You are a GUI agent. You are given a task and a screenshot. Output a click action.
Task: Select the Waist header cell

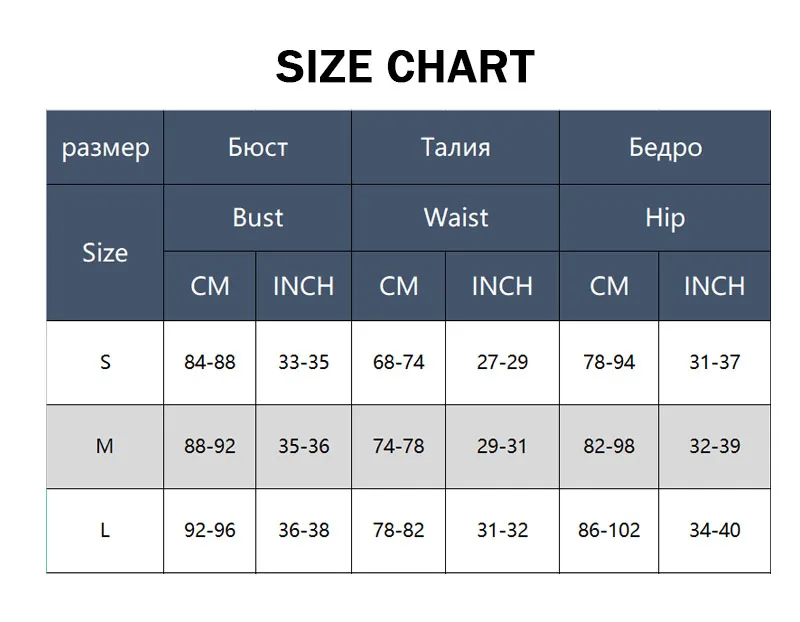pos(455,217)
